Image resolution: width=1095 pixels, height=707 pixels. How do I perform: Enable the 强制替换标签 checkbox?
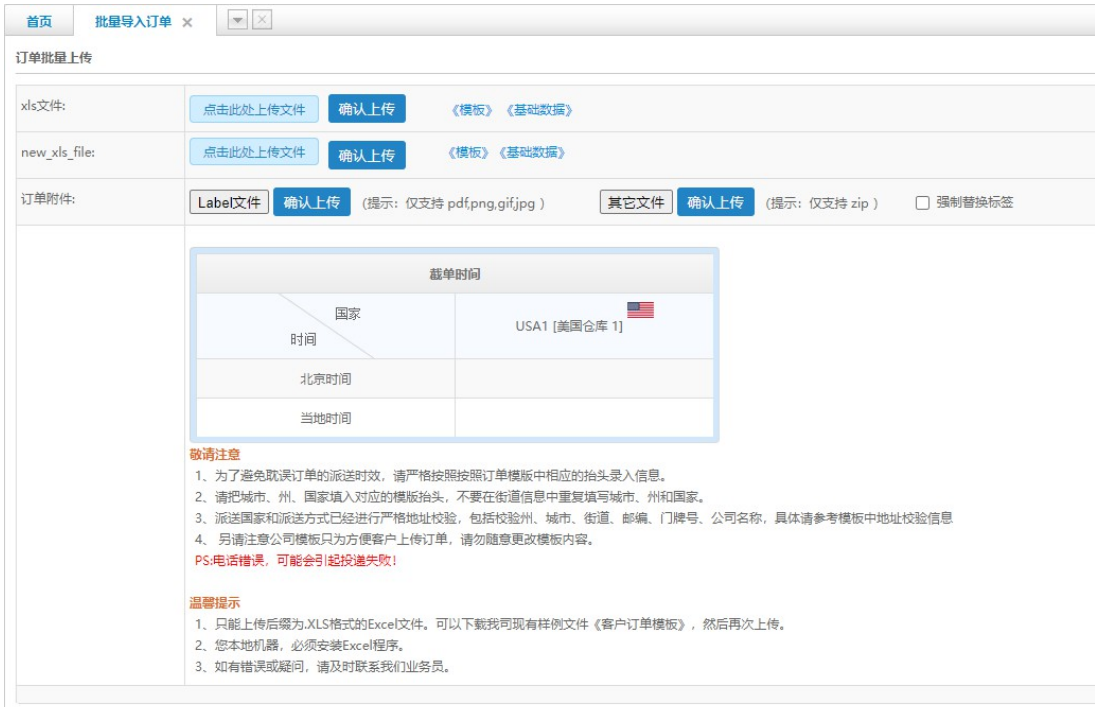922,203
